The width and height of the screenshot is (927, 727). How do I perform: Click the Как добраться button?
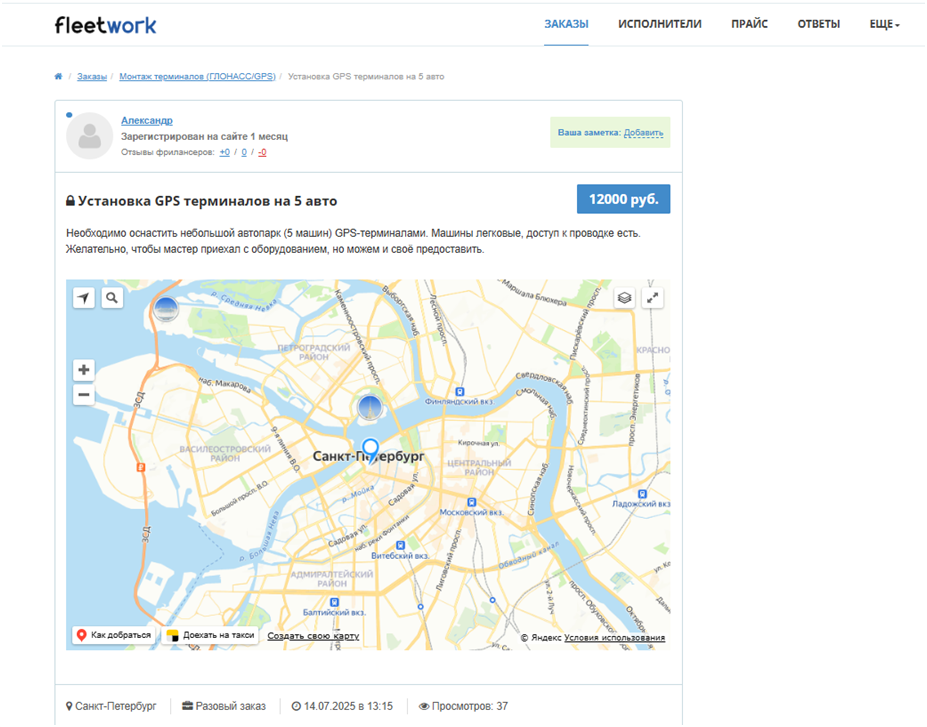pyautogui.click(x=114, y=635)
